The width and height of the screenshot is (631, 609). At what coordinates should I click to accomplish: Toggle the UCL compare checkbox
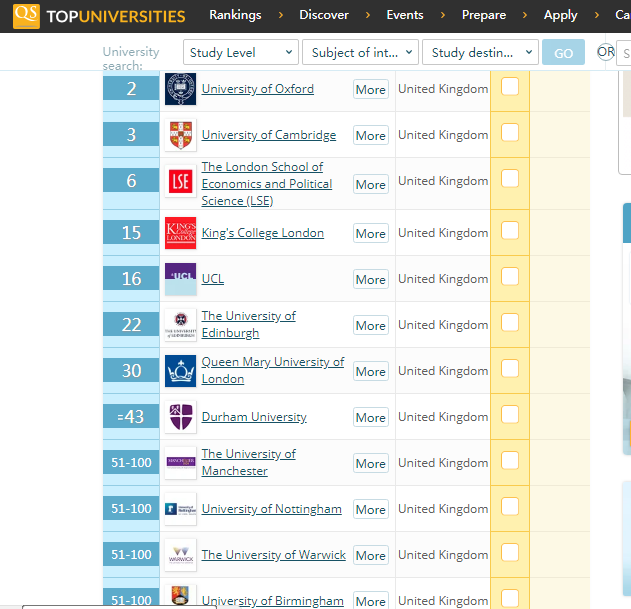click(510, 277)
